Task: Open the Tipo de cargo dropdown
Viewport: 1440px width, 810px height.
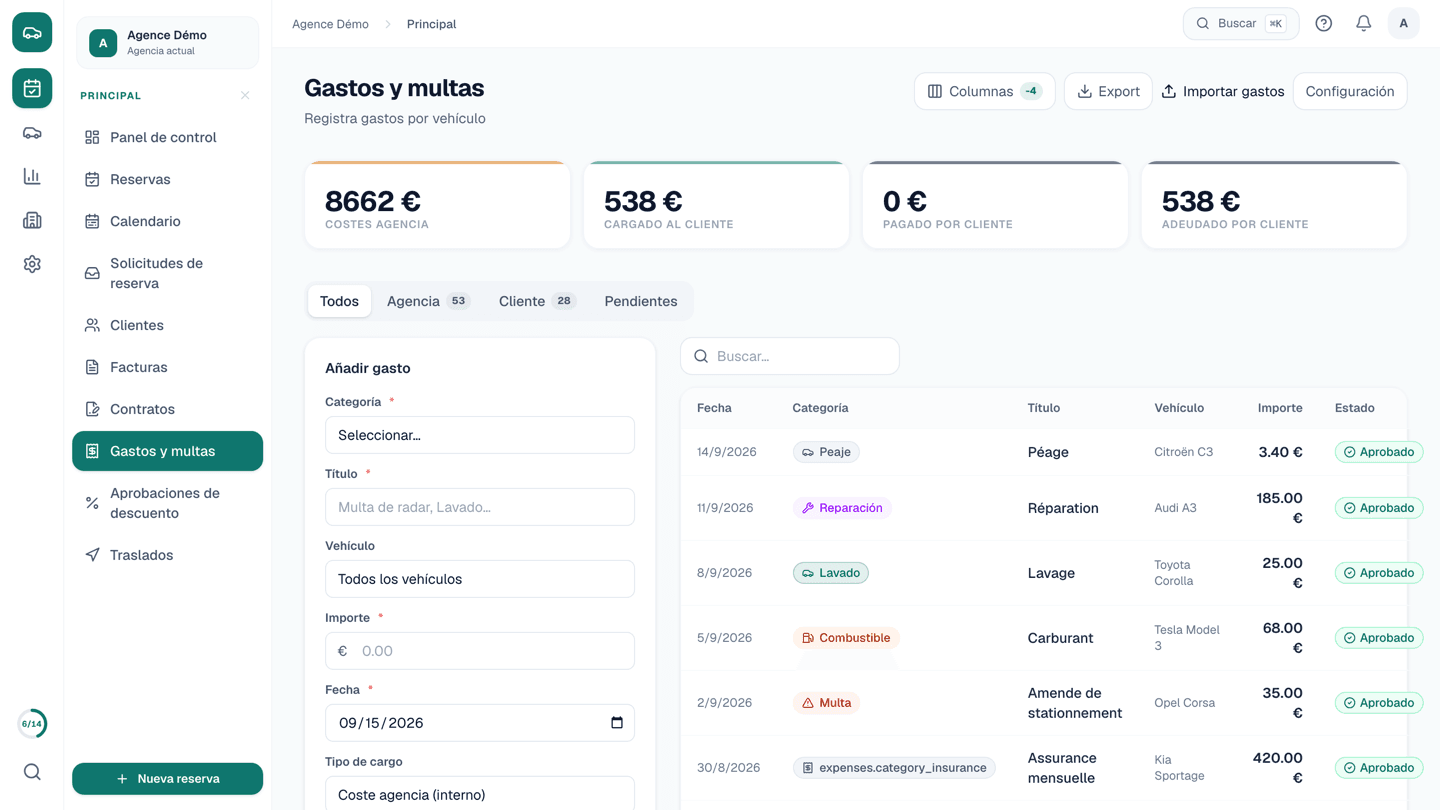Action: pos(480,794)
